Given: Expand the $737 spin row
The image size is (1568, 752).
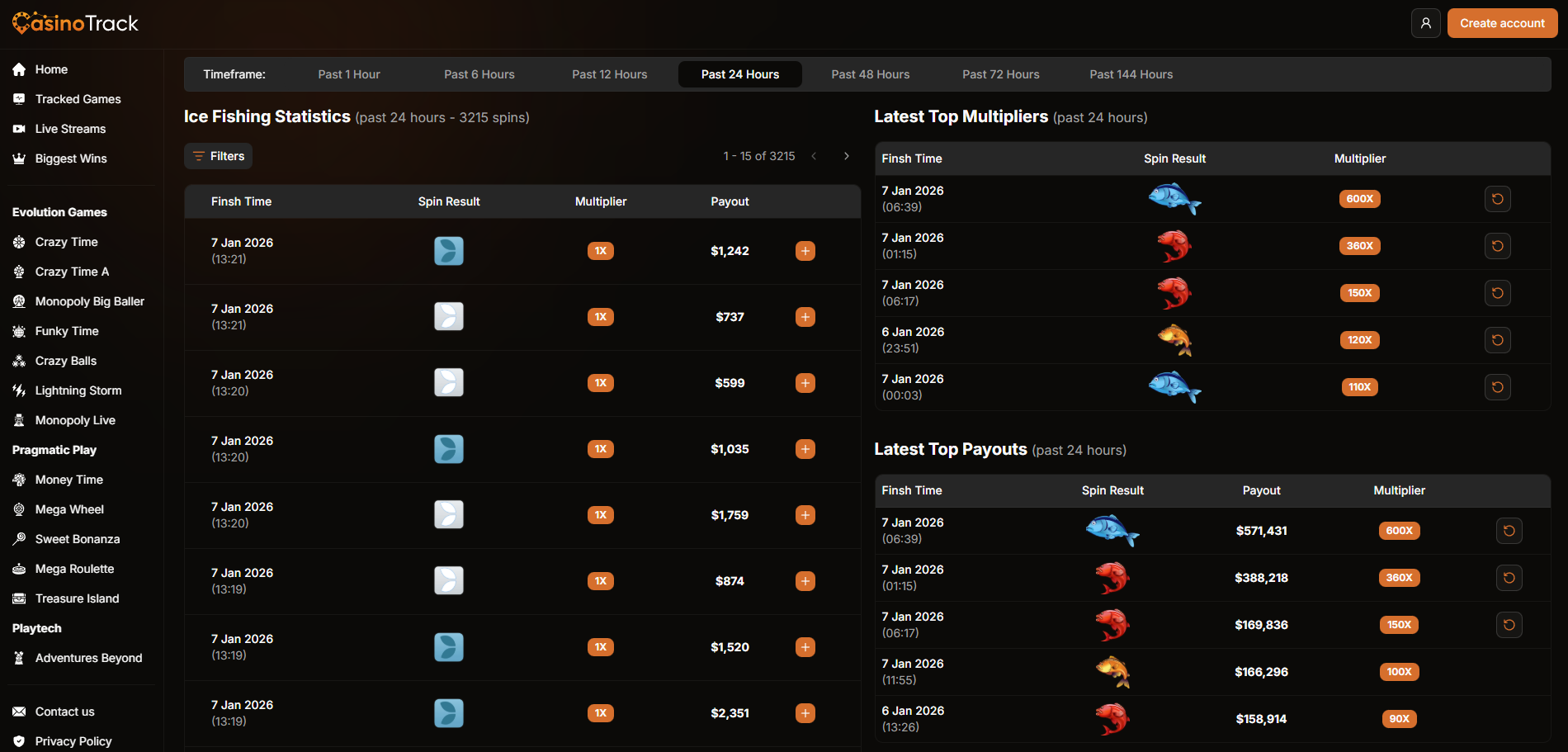Looking at the screenshot, I should pos(805,317).
